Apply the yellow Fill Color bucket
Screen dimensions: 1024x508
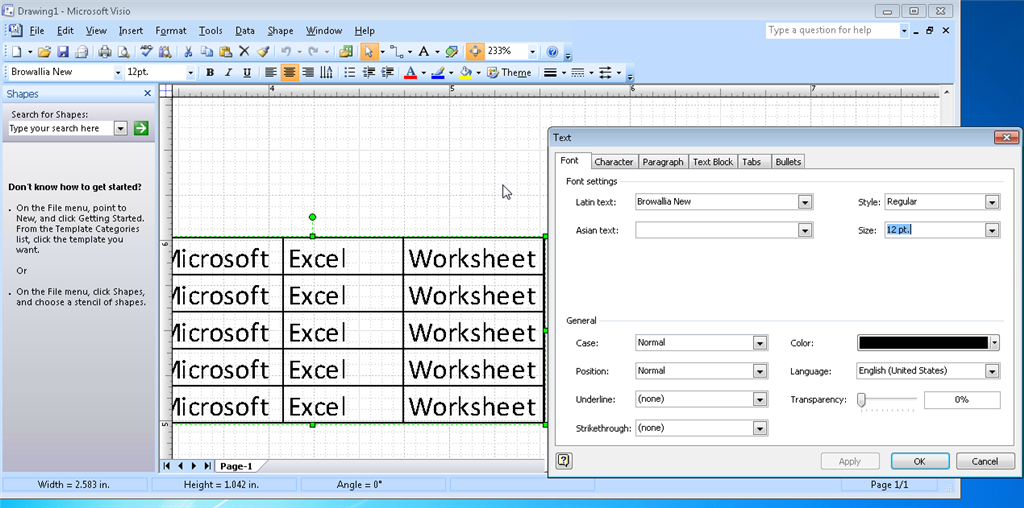coord(465,72)
